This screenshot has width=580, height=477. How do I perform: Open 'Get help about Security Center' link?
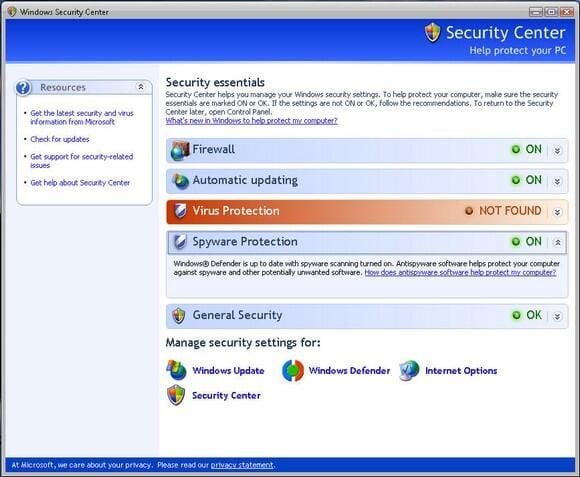(80, 183)
